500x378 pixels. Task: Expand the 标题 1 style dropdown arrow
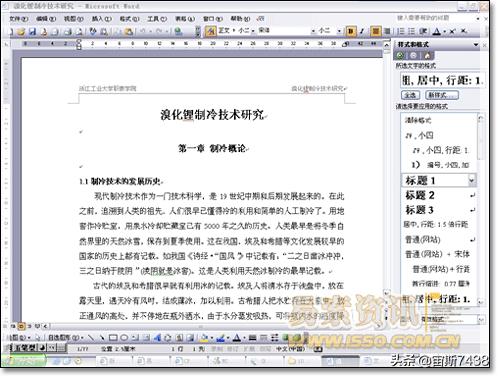tap(471, 180)
